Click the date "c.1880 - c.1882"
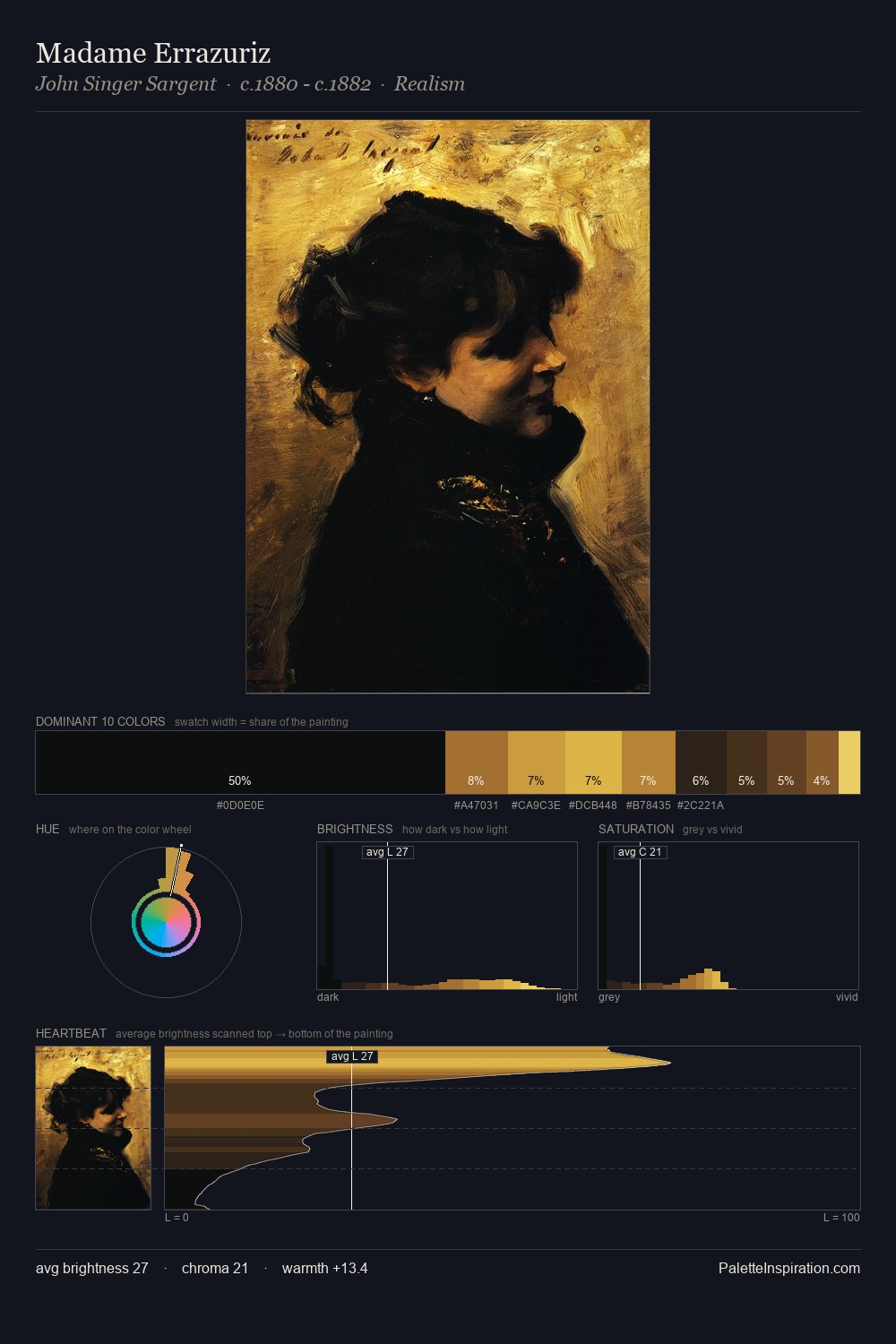 (306, 84)
